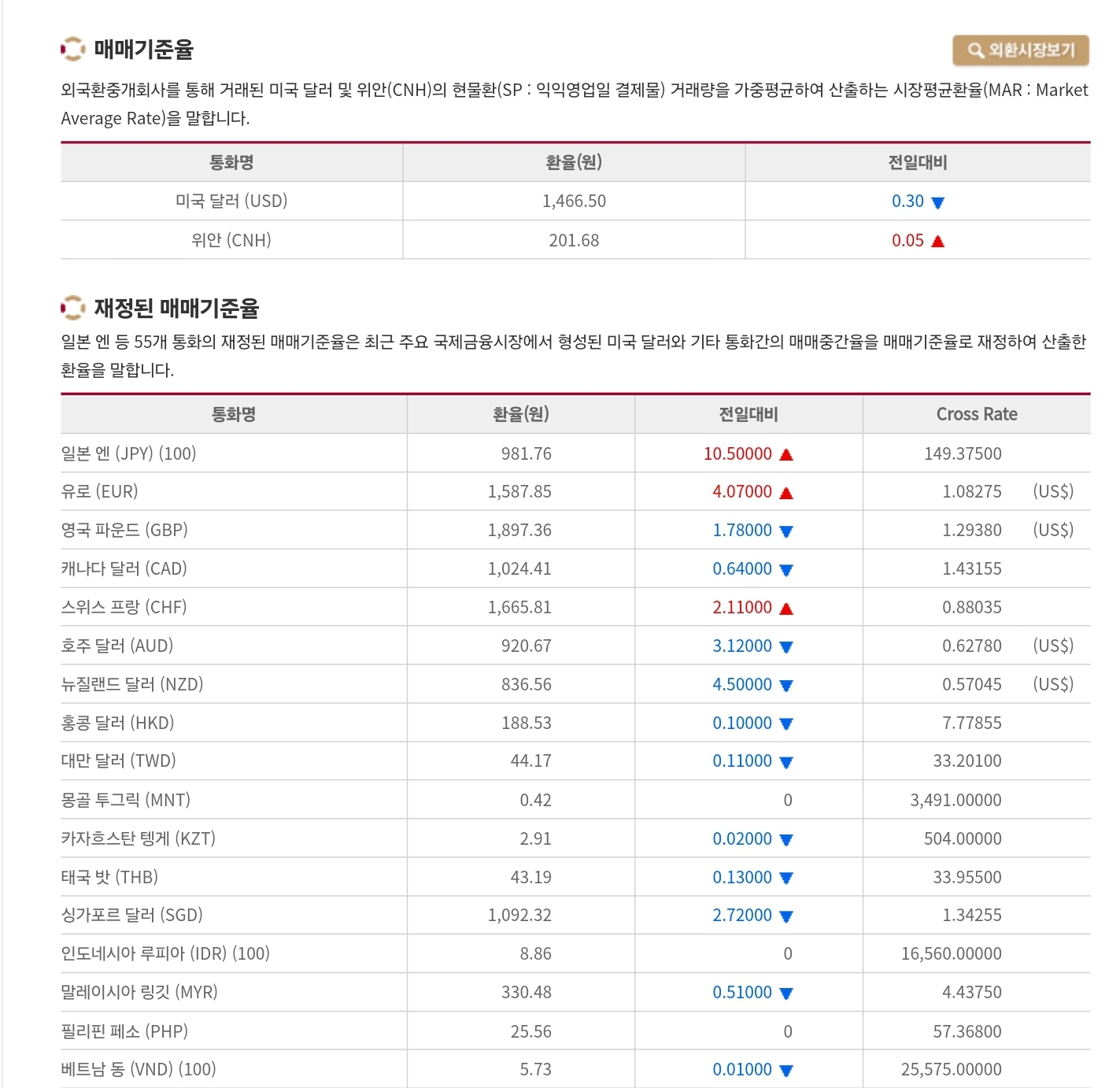Click the blue down arrow in GBP row
This screenshot has height=1088, width=1120.
[x=786, y=531]
